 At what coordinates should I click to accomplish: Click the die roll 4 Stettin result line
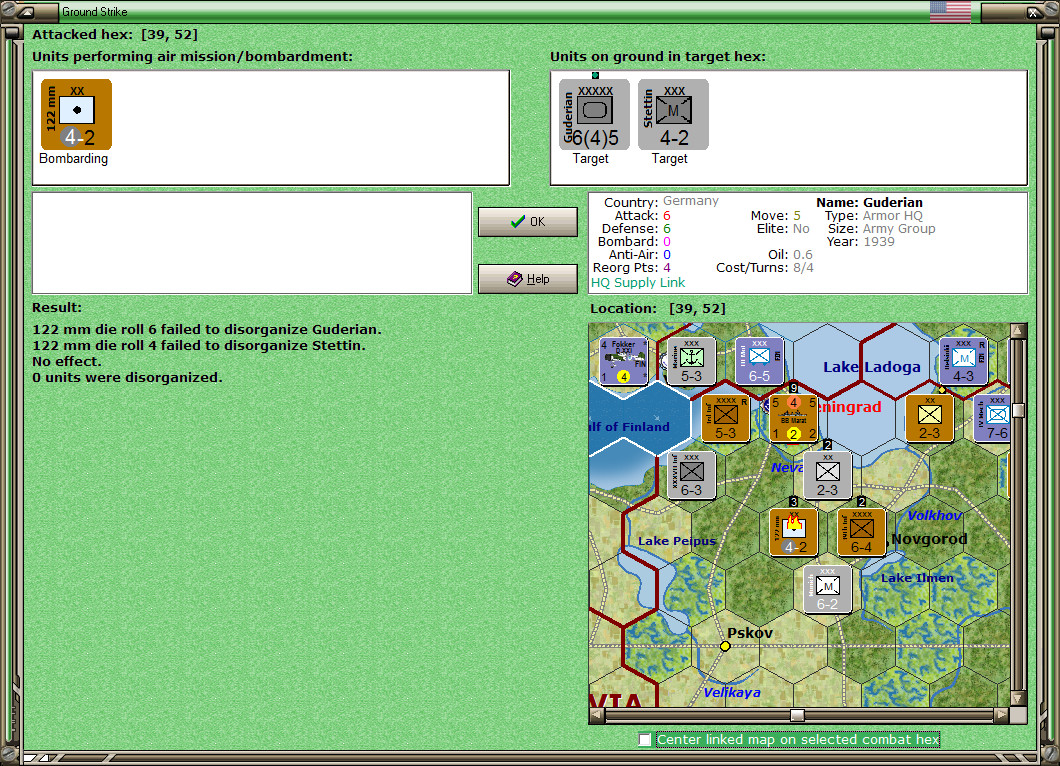[199, 345]
